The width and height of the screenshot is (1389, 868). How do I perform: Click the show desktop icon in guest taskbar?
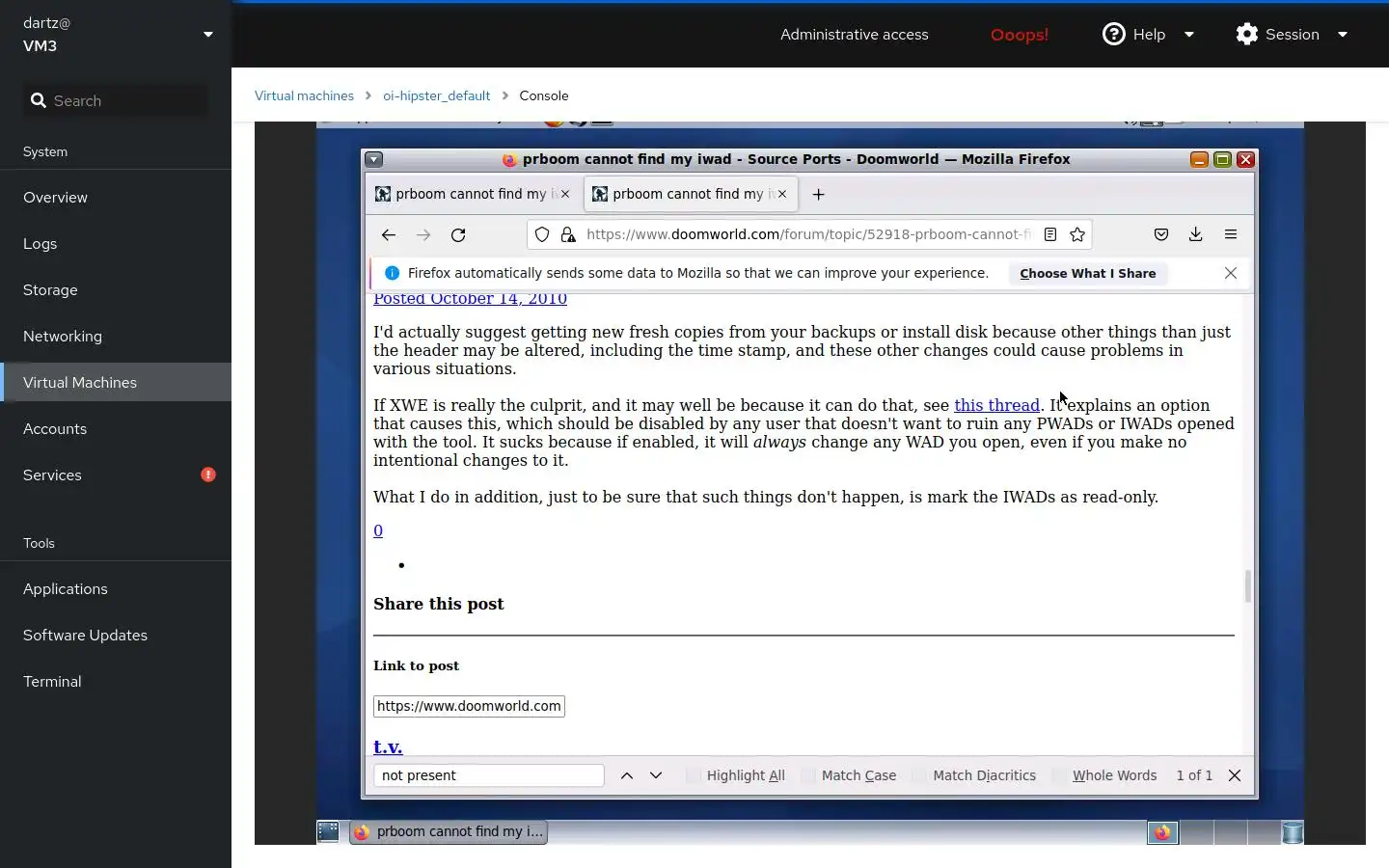(328, 831)
